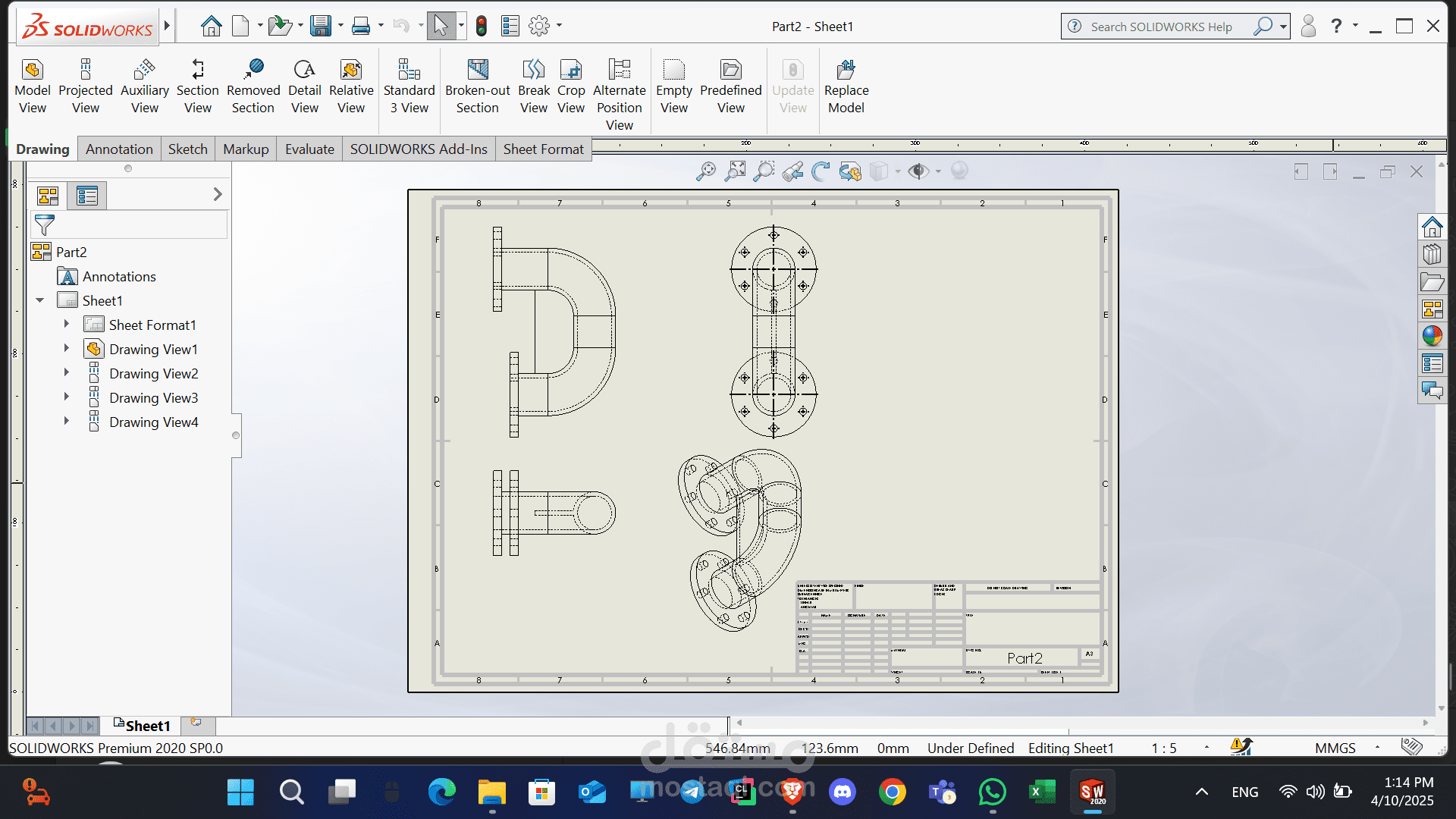Image resolution: width=1456 pixels, height=819 pixels.
Task: Create a Section View
Action: click(x=198, y=87)
